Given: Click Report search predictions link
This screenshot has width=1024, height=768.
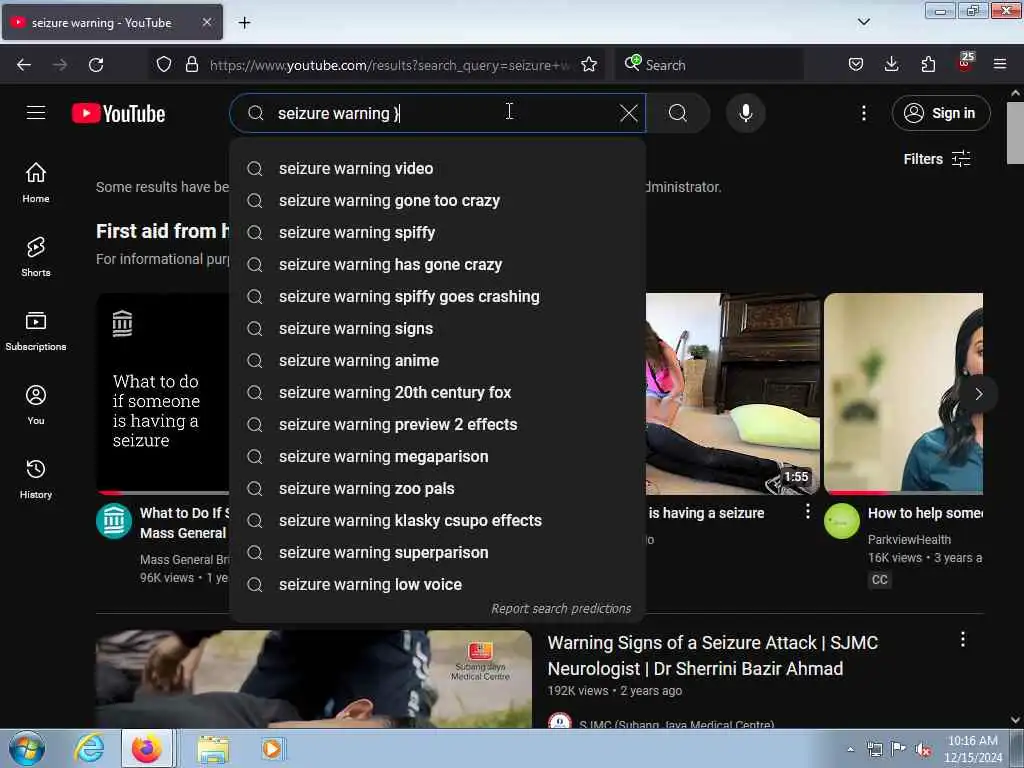Looking at the screenshot, I should (x=561, y=609).
